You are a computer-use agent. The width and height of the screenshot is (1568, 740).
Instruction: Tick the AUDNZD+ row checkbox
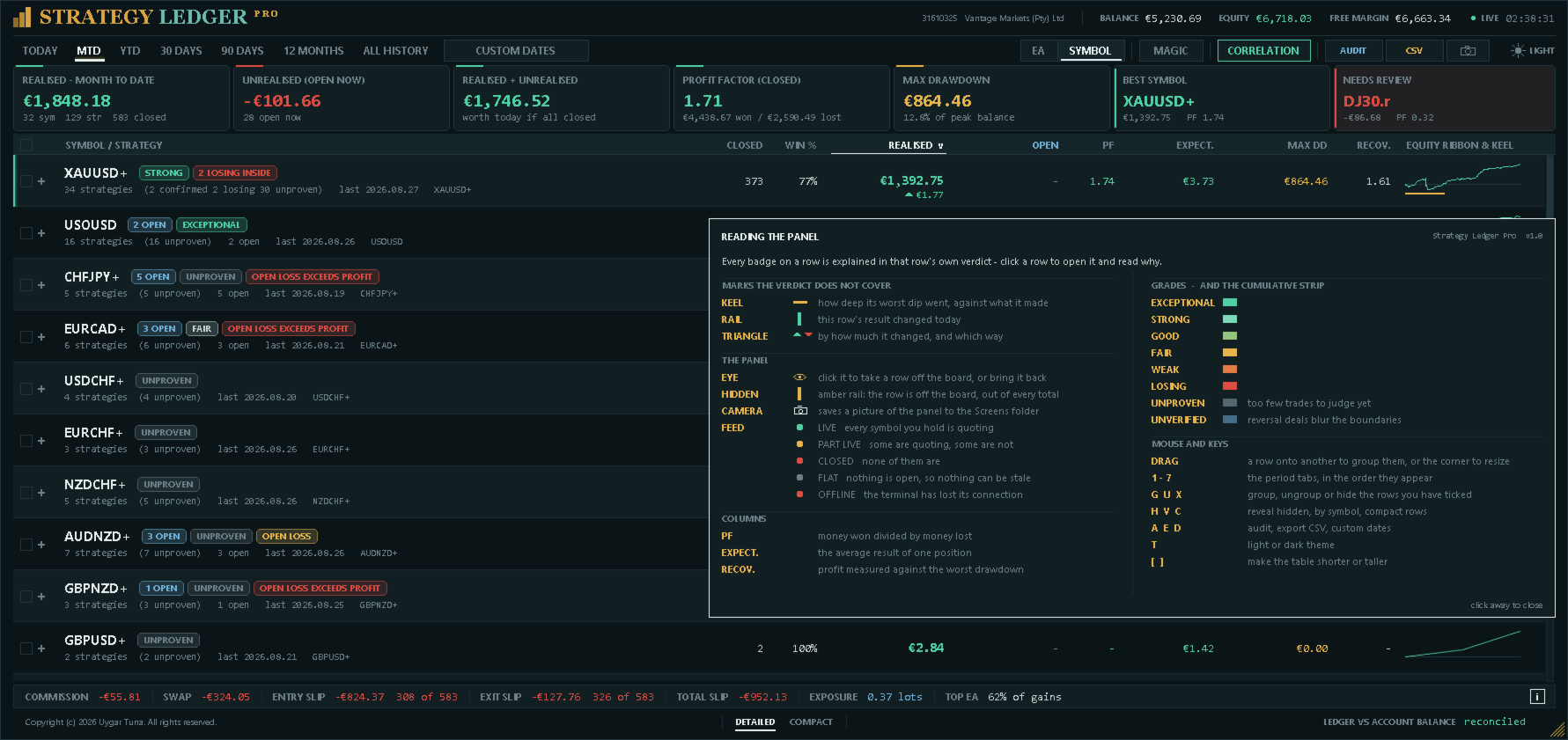[x=26, y=545]
